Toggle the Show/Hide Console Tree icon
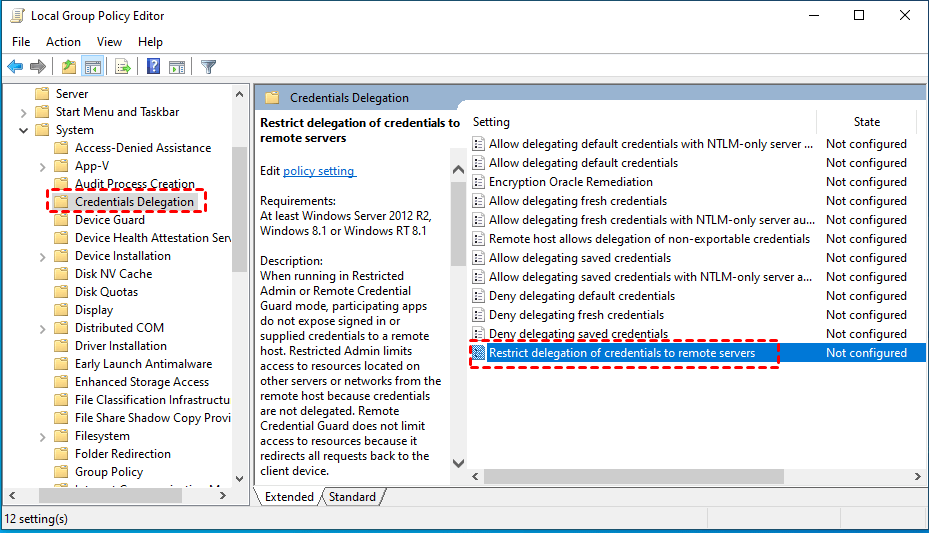The image size is (929, 533). (x=92, y=67)
